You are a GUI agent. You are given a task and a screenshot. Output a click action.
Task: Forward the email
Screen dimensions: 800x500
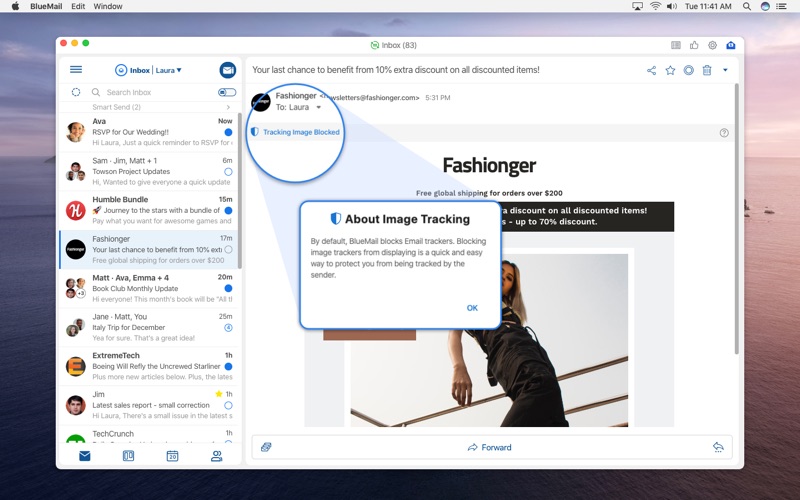tap(489, 447)
